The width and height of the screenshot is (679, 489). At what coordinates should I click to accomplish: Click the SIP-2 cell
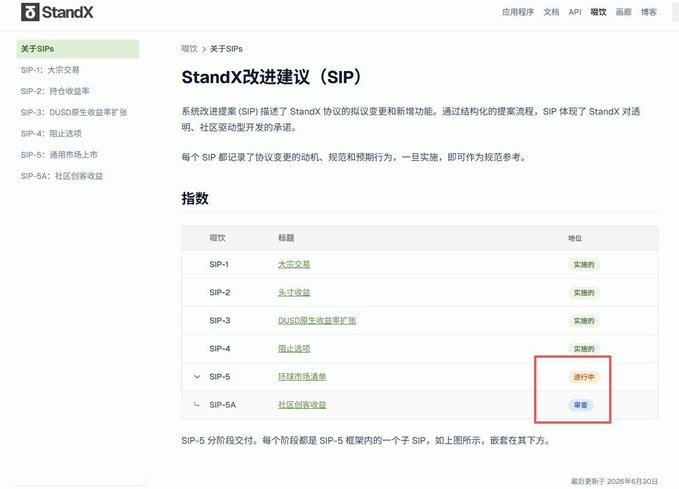220,292
